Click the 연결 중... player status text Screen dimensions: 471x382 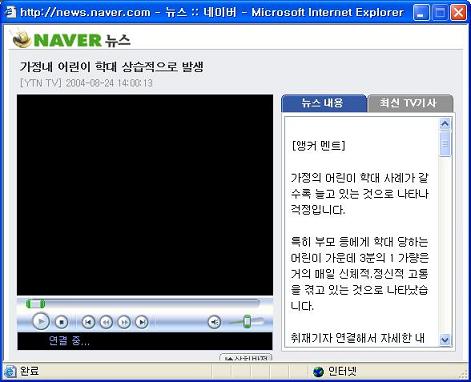69,341
